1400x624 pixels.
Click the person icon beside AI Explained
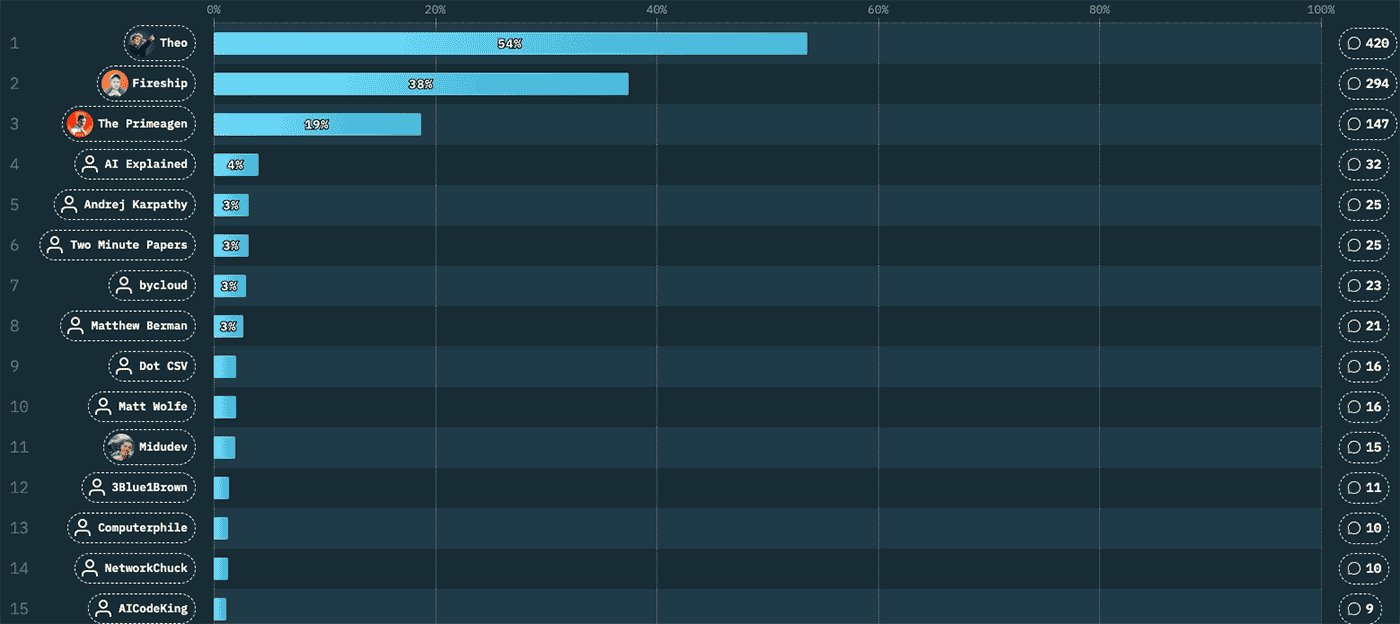pyautogui.click(x=89, y=164)
